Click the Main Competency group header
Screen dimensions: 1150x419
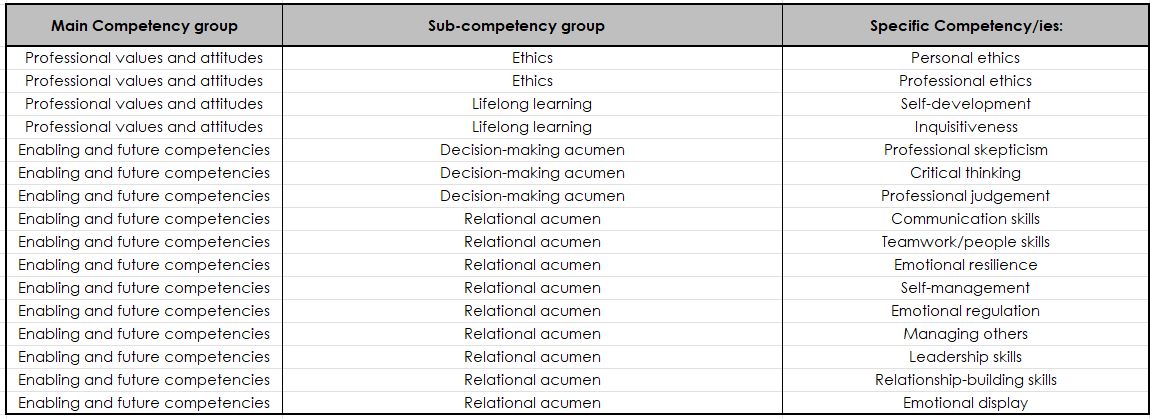[x=144, y=26]
